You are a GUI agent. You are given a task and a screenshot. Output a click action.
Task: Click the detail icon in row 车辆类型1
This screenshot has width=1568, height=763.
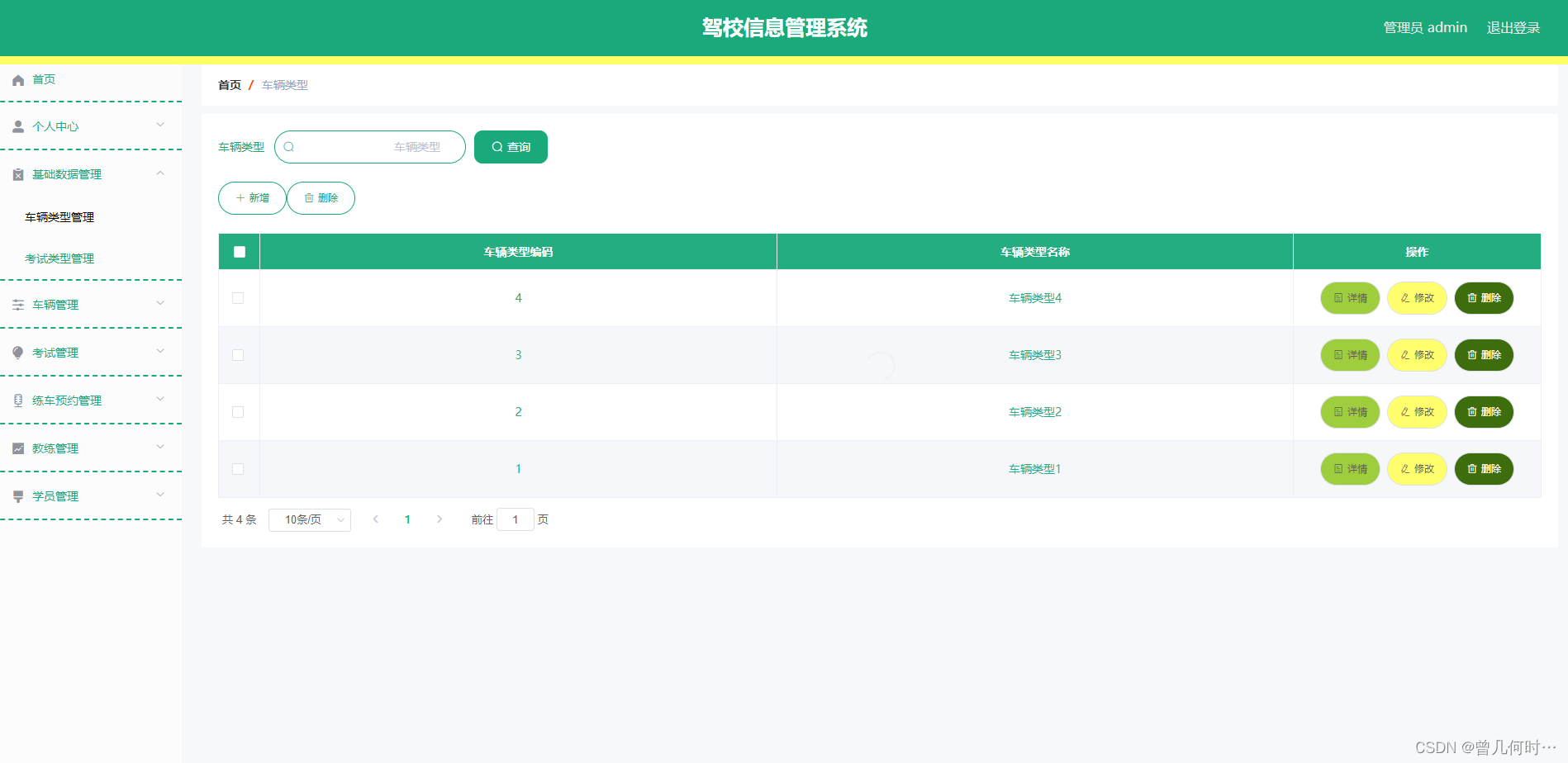[x=1338, y=469]
